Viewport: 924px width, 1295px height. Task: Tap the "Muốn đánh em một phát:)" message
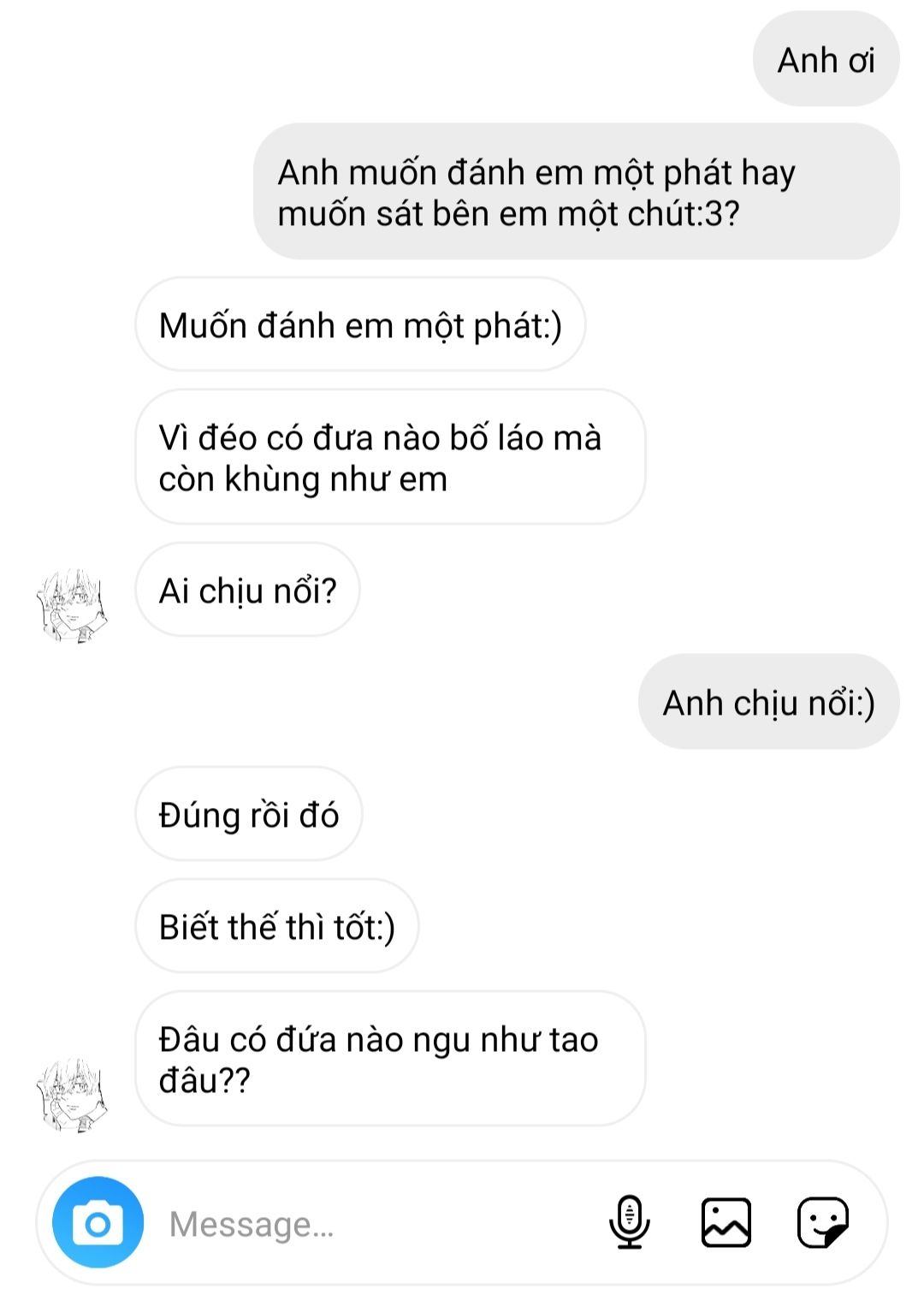[360, 325]
